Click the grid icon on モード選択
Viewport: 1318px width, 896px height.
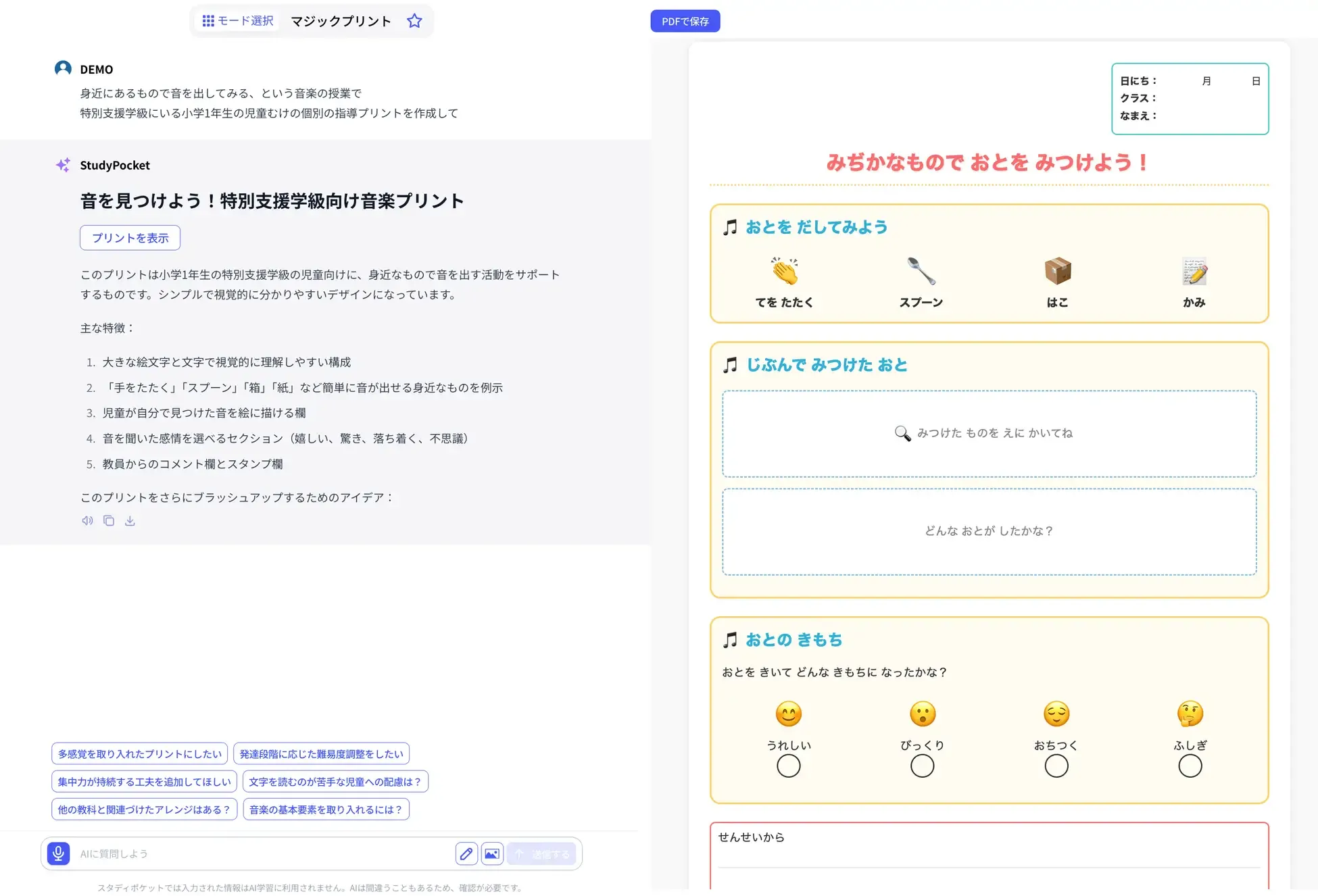tap(208, 21)
